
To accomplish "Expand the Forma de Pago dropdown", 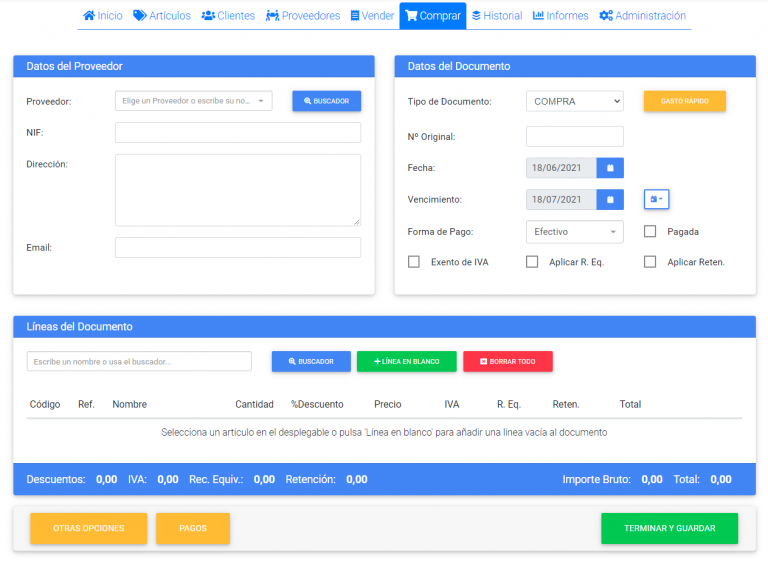I will (x=574, y=231).
